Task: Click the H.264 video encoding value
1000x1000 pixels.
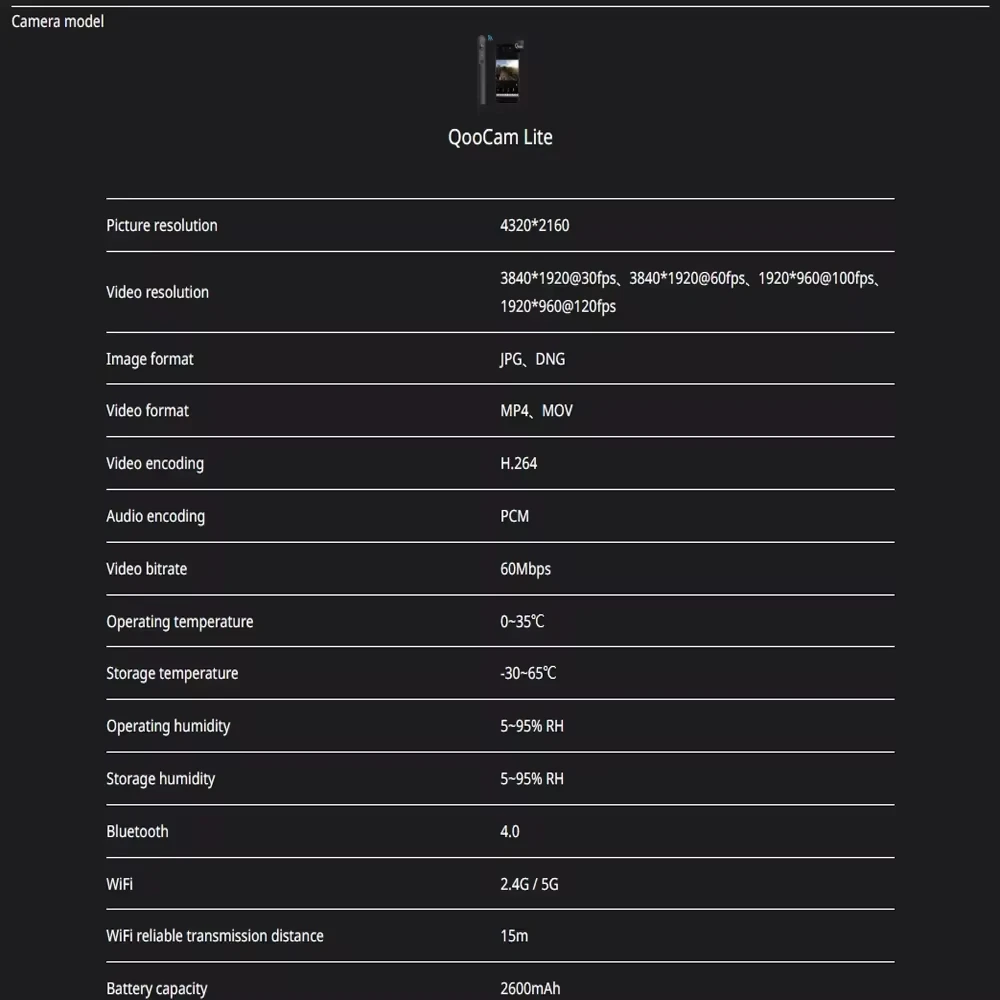Action: point(518,464)
